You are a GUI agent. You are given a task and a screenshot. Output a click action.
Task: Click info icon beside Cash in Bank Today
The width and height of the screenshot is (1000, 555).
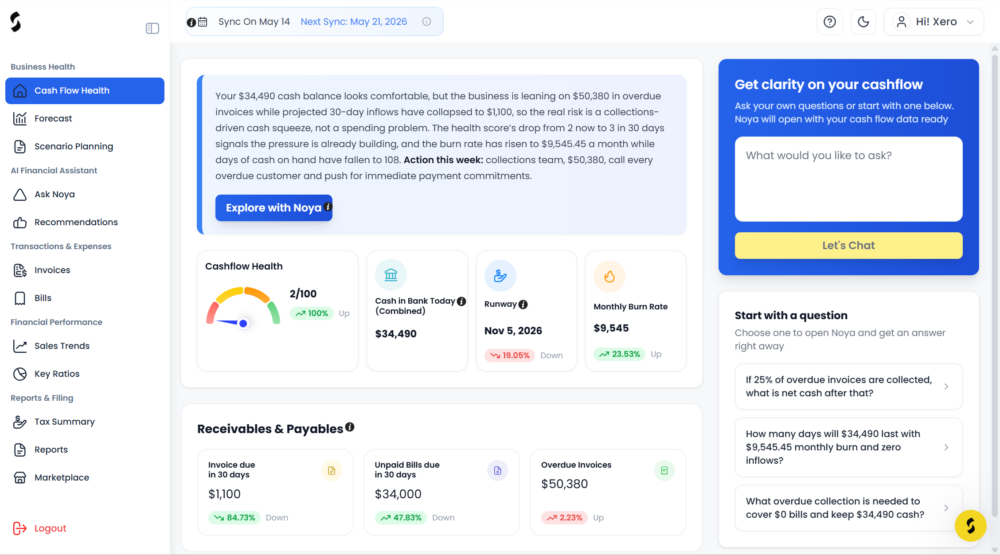pyautogui.click(x=461, y=301)
